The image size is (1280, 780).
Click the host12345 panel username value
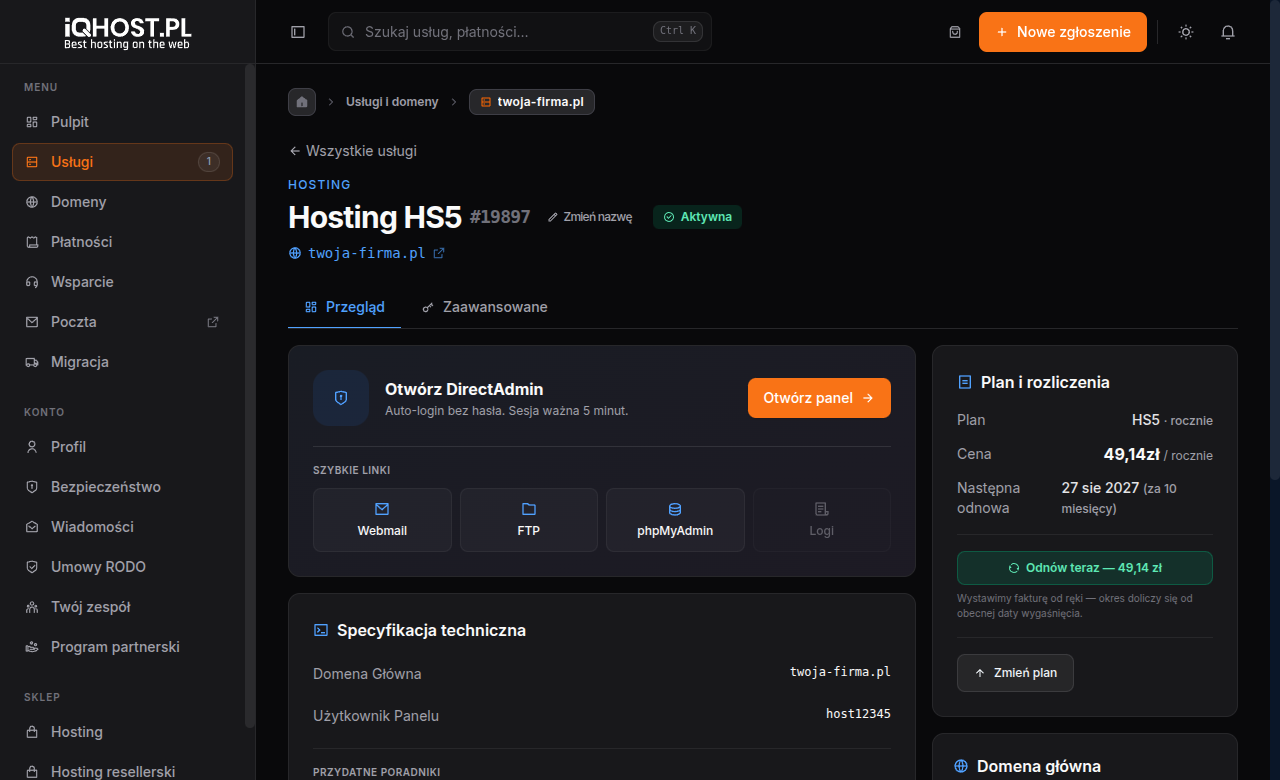[x=858, y=714]
